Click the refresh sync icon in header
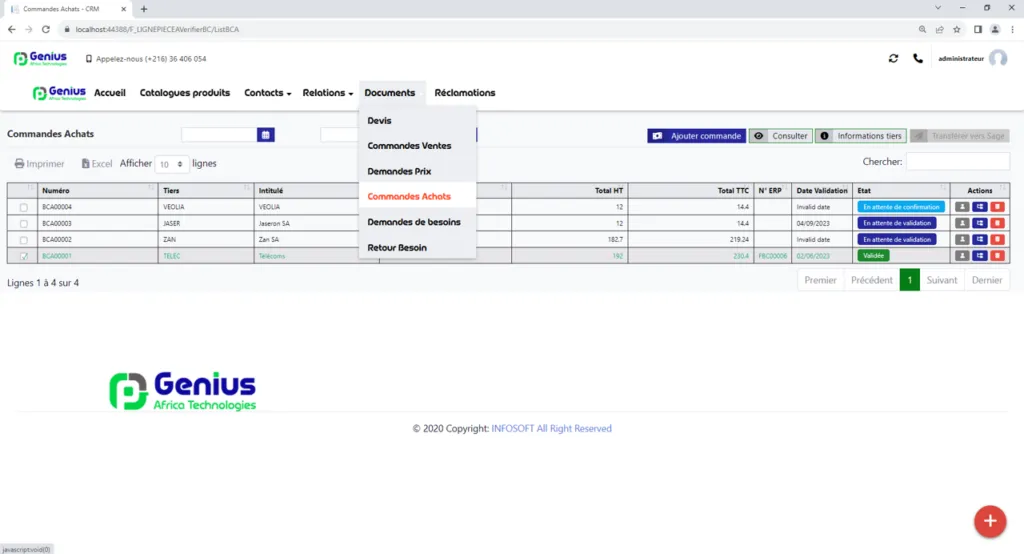Viewport: 1024px width, 554px height. 893,58
